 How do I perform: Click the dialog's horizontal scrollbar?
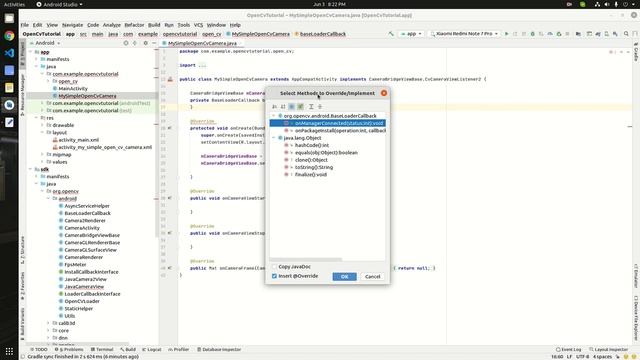(x=305, y=259)
